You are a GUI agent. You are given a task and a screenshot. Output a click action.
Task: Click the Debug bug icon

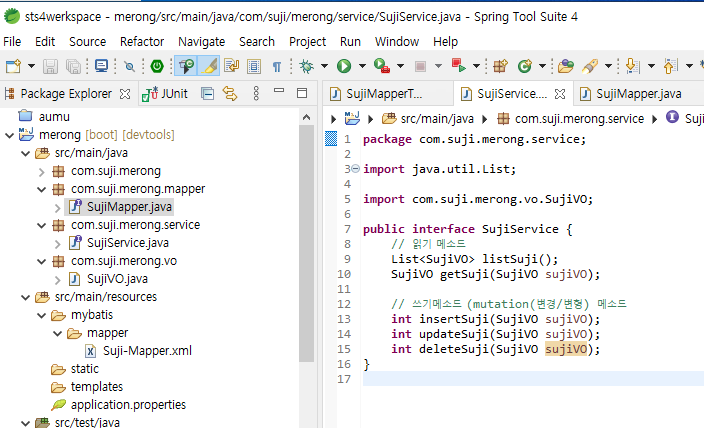point(307,66)
